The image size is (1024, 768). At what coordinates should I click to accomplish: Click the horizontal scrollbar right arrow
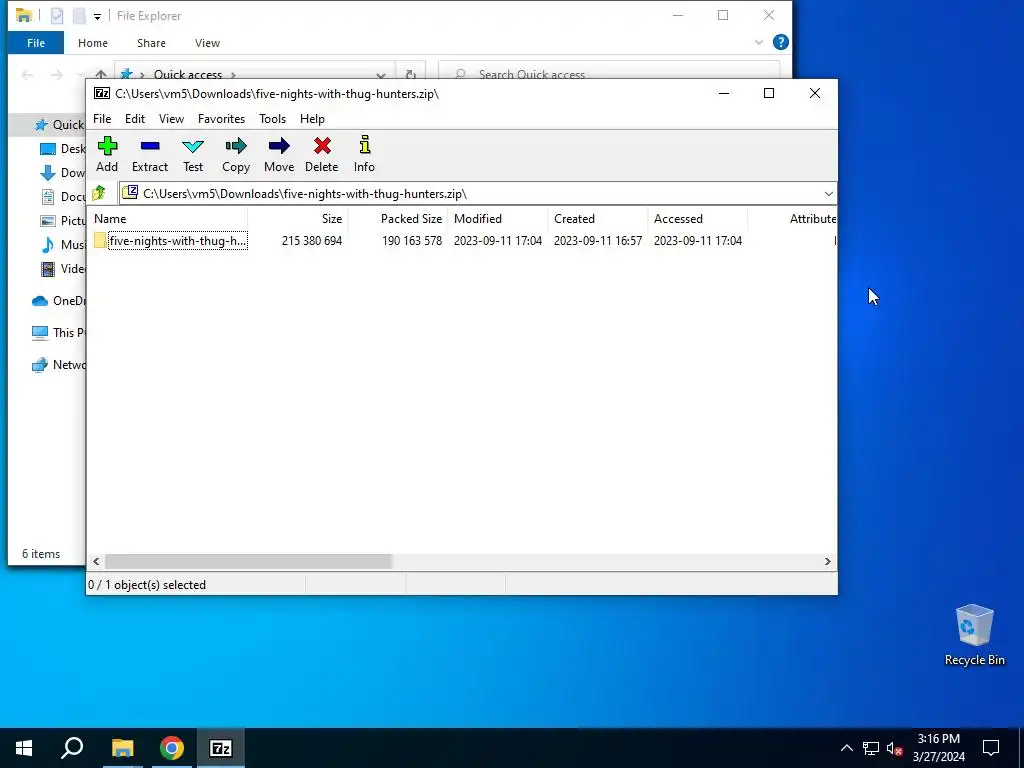click(827, 562)
